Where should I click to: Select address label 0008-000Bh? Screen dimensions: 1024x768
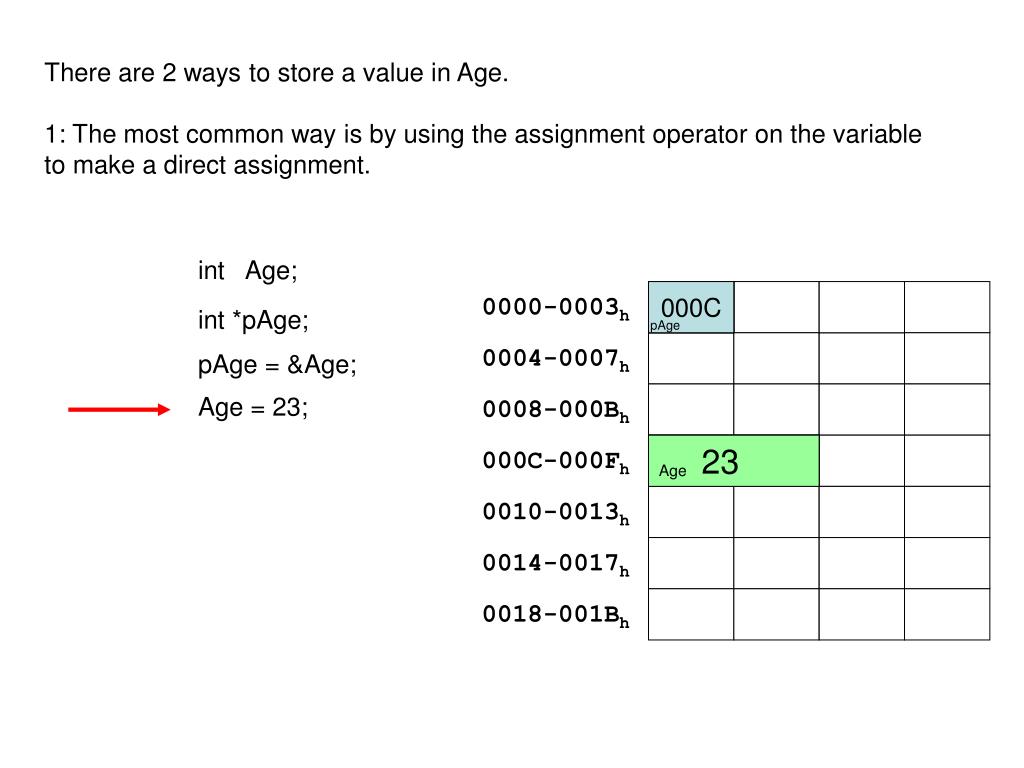click(x=556, y=410)
